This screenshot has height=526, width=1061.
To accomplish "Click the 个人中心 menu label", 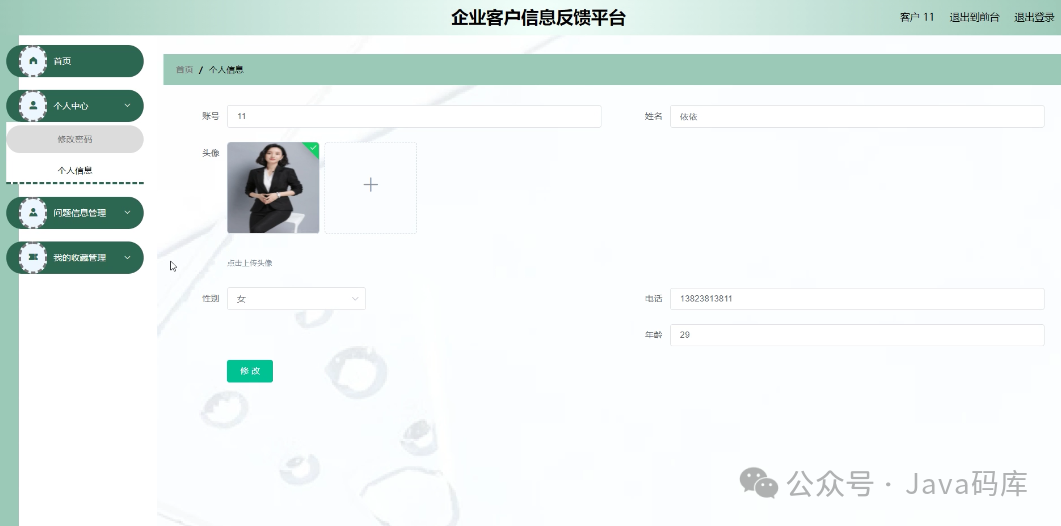I will click(71, 106).
